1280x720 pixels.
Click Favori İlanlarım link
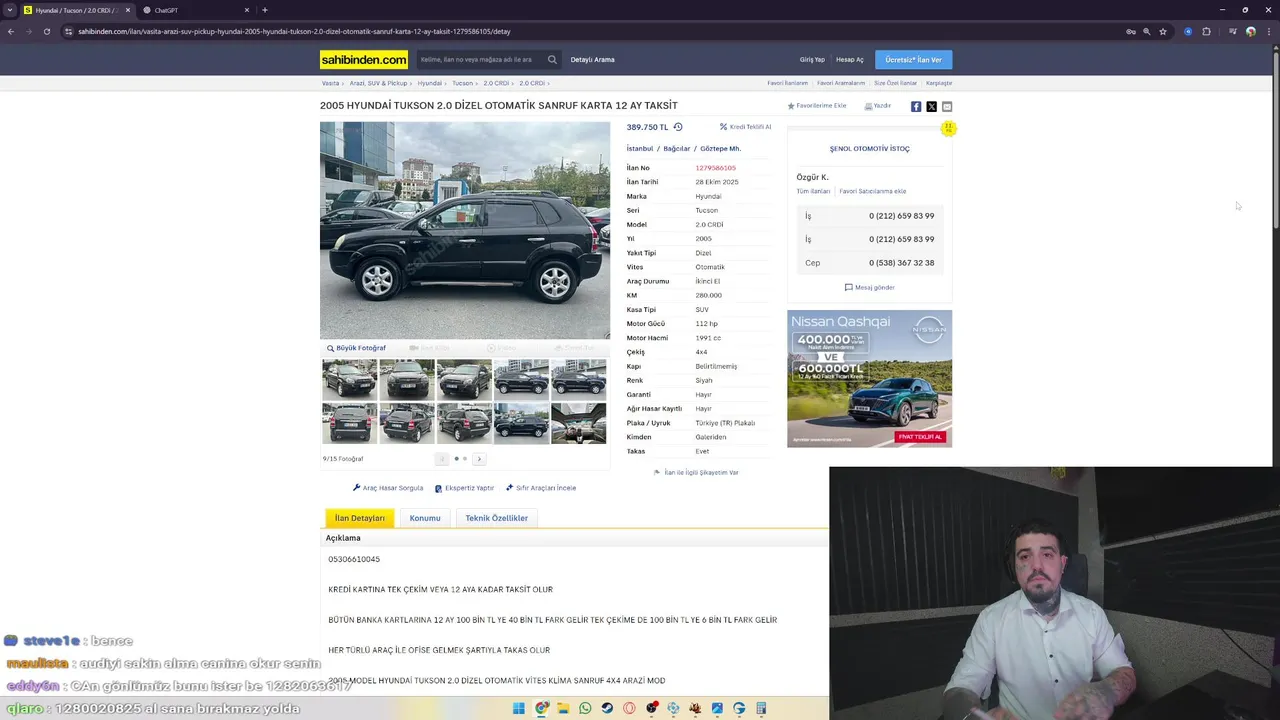[x=787, y=83]
